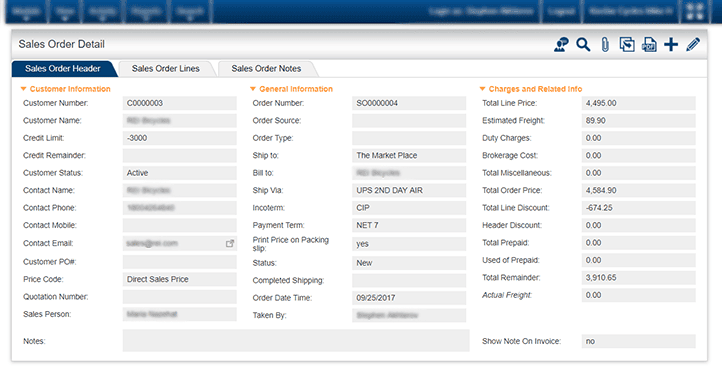Click the copy sales order icon
The height and width of the screenshot is (388, 722).
click(x=627, y=45)
